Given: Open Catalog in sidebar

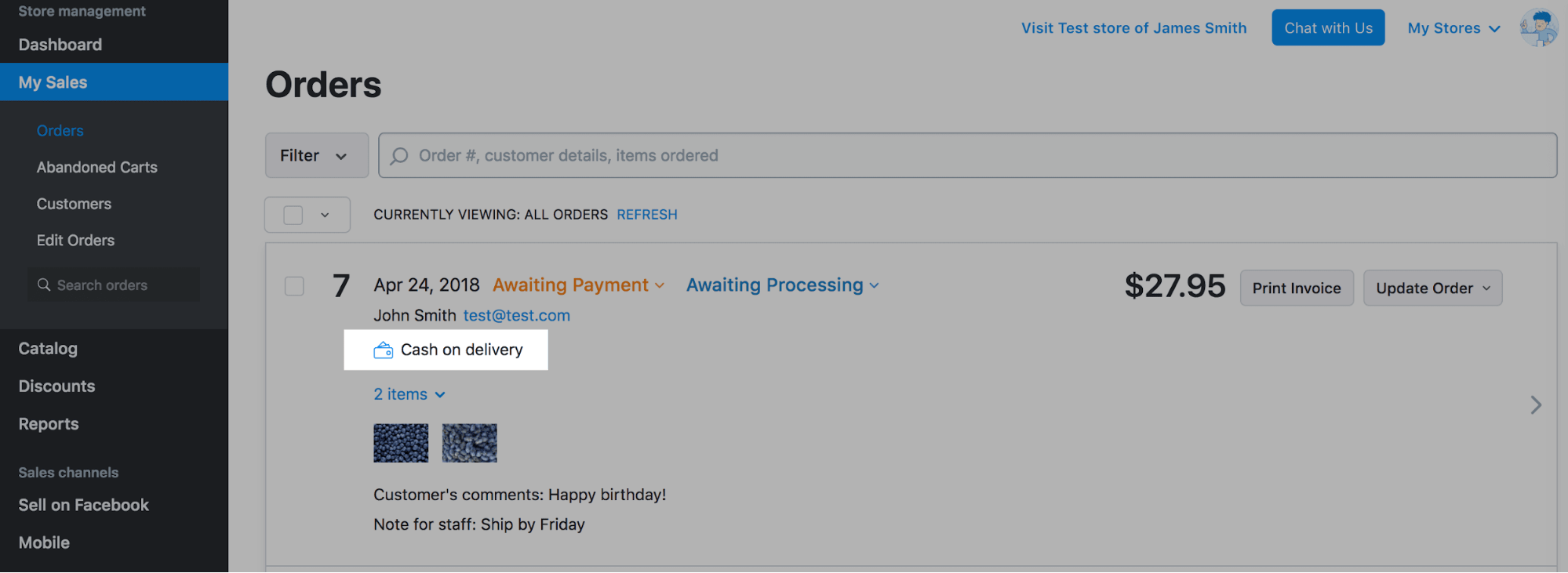Looking at the screenshot, I should tap(48, 349).
